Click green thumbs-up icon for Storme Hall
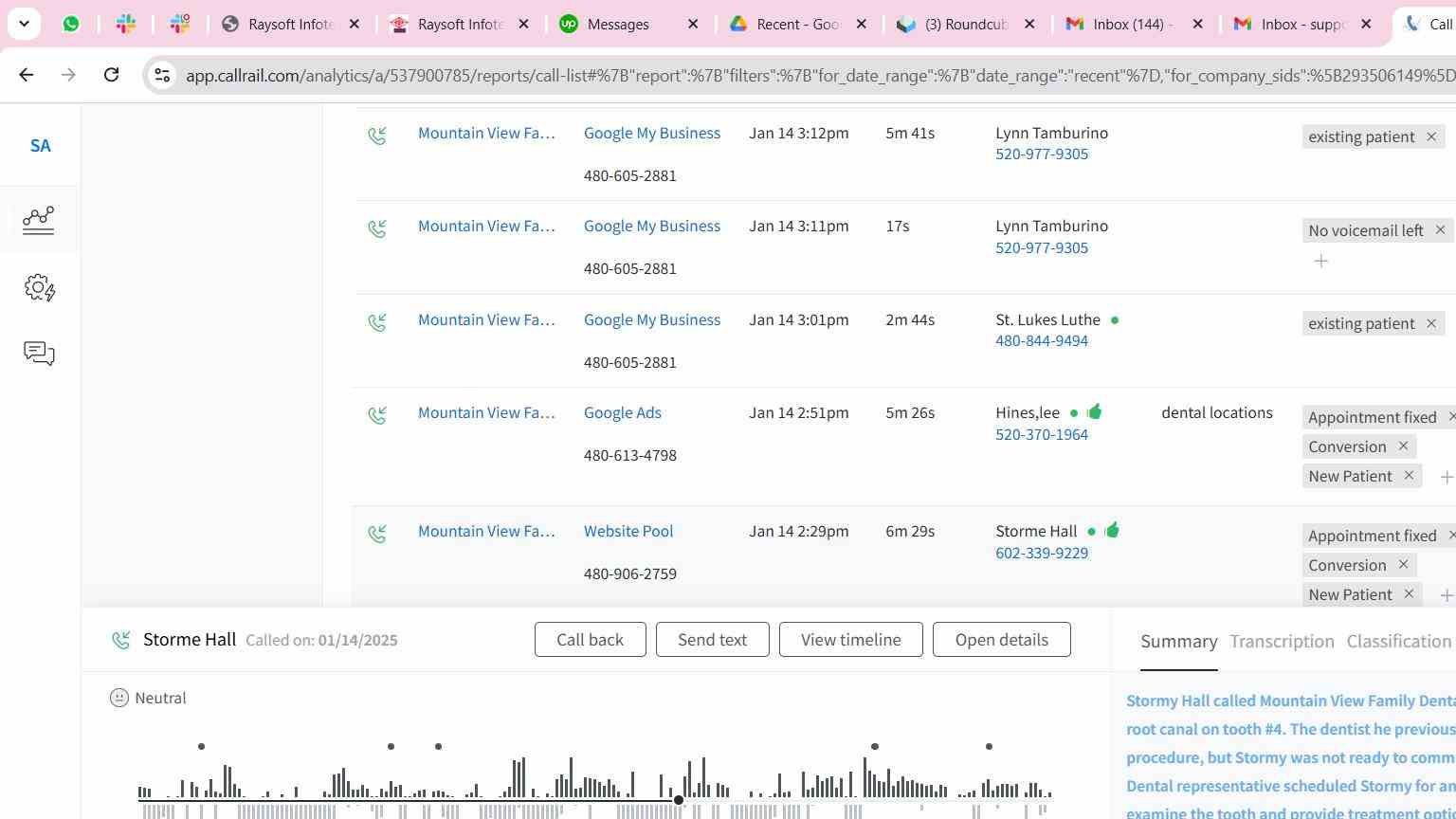Viewport: 1456px width, 819px height. pos(1112,530)
